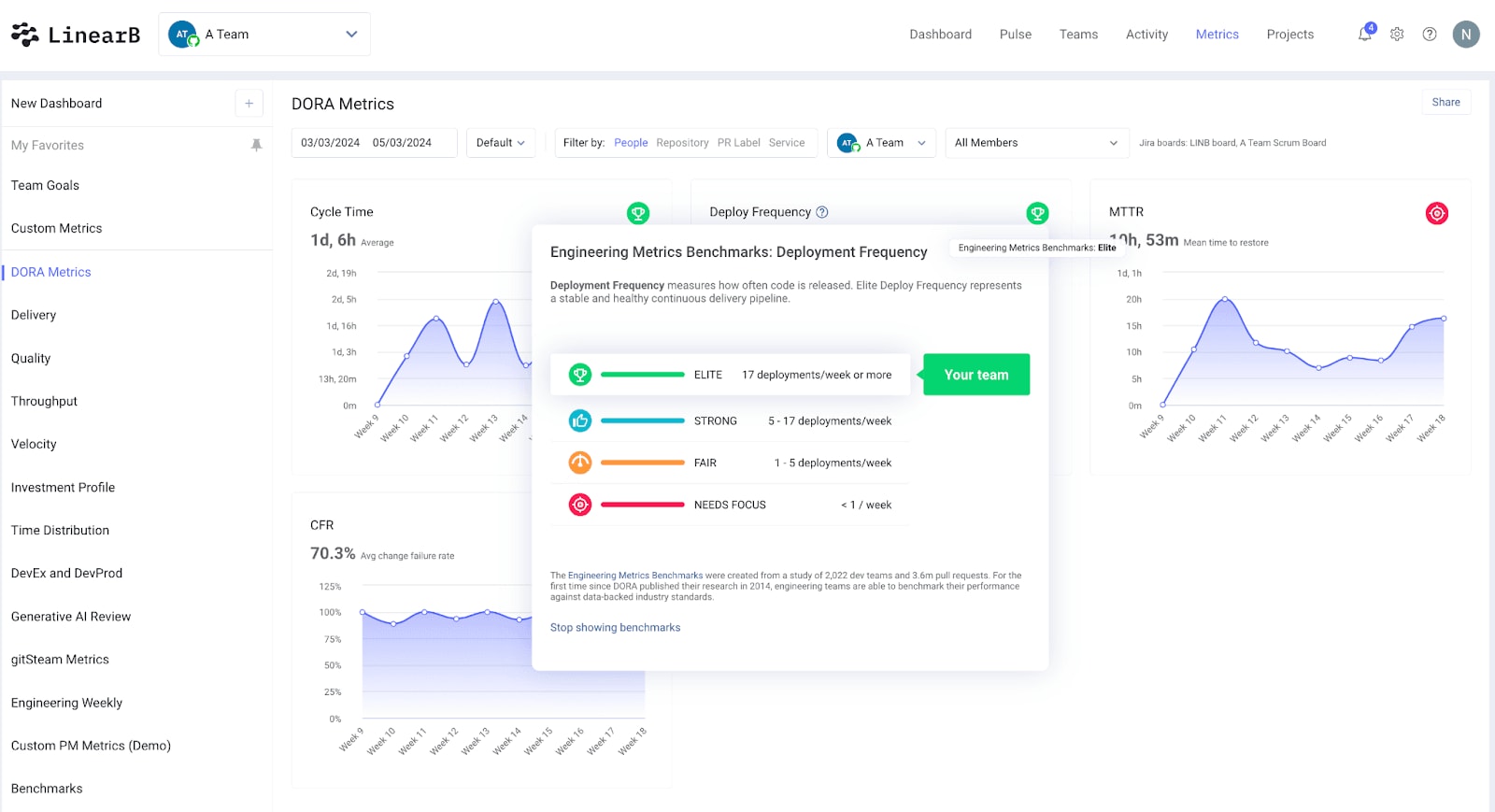The width and height of the screenshot is (1495, 812).
Task: Click the Cycle Time trophy benchmark badge
Action: coord(638,213)
